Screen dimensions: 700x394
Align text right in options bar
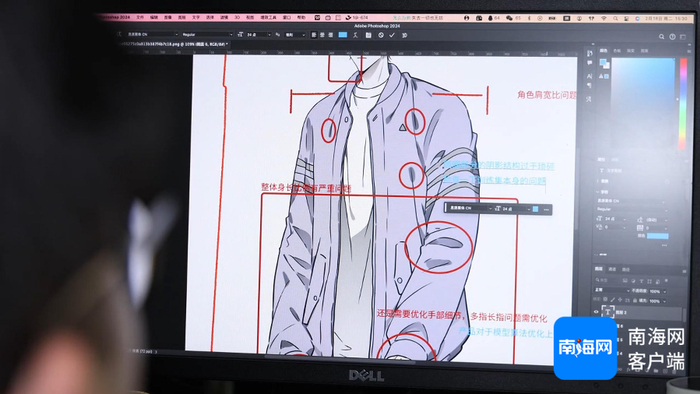tap(331, 35)
